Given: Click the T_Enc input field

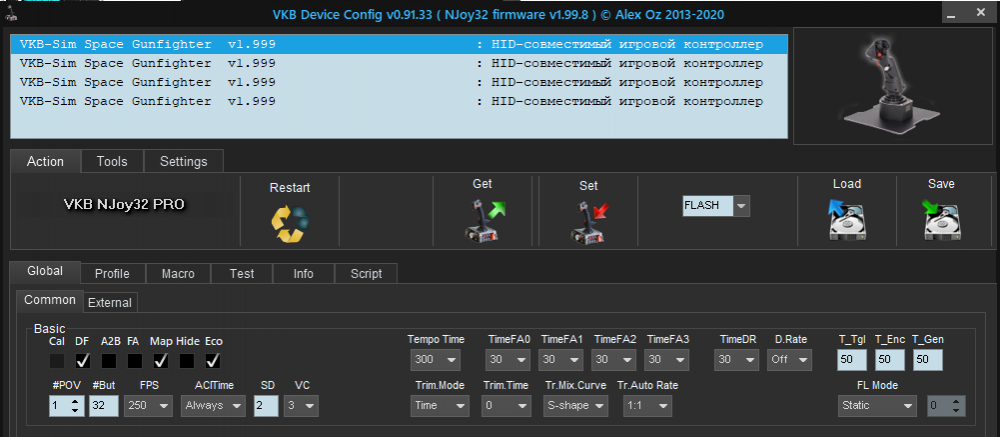Looking at the screenshot, I should coord(890,360).
